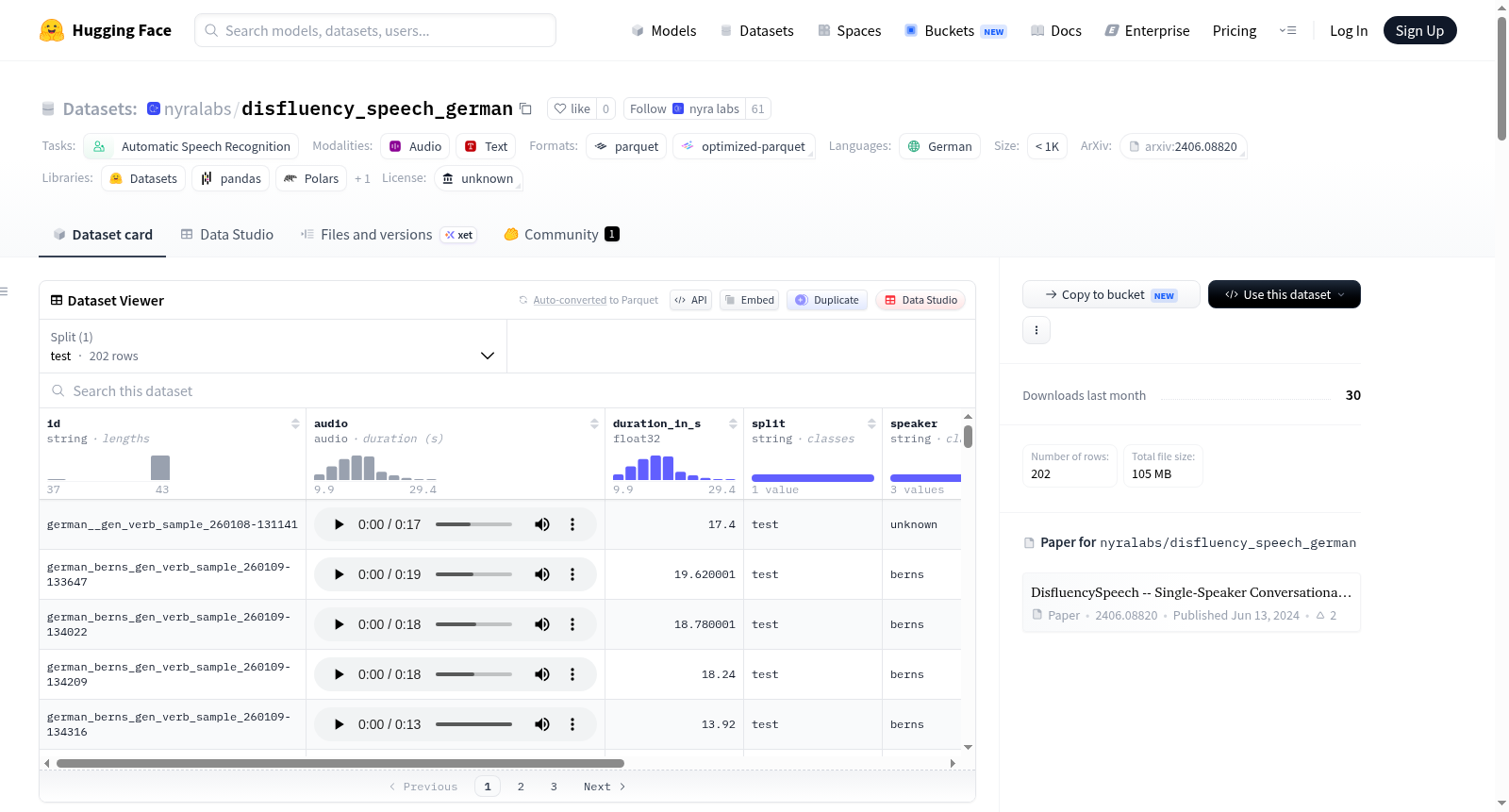Open the DisfluencySpeech paper card
The image size is (1509, 812).
click(x=1191, y=603)
